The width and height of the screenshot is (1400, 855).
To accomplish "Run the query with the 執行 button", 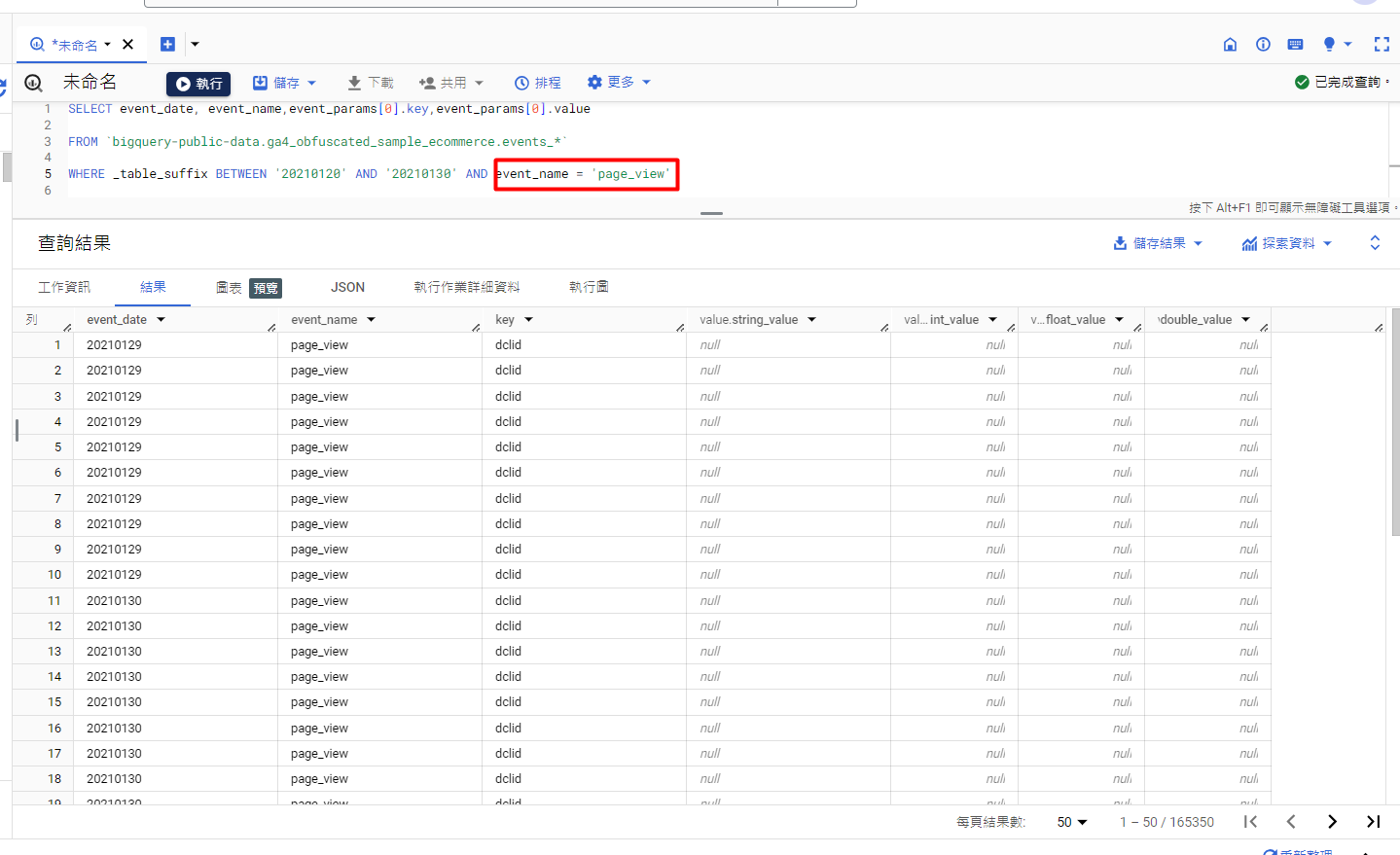I will pyautogui.click(x=198, y=84).
